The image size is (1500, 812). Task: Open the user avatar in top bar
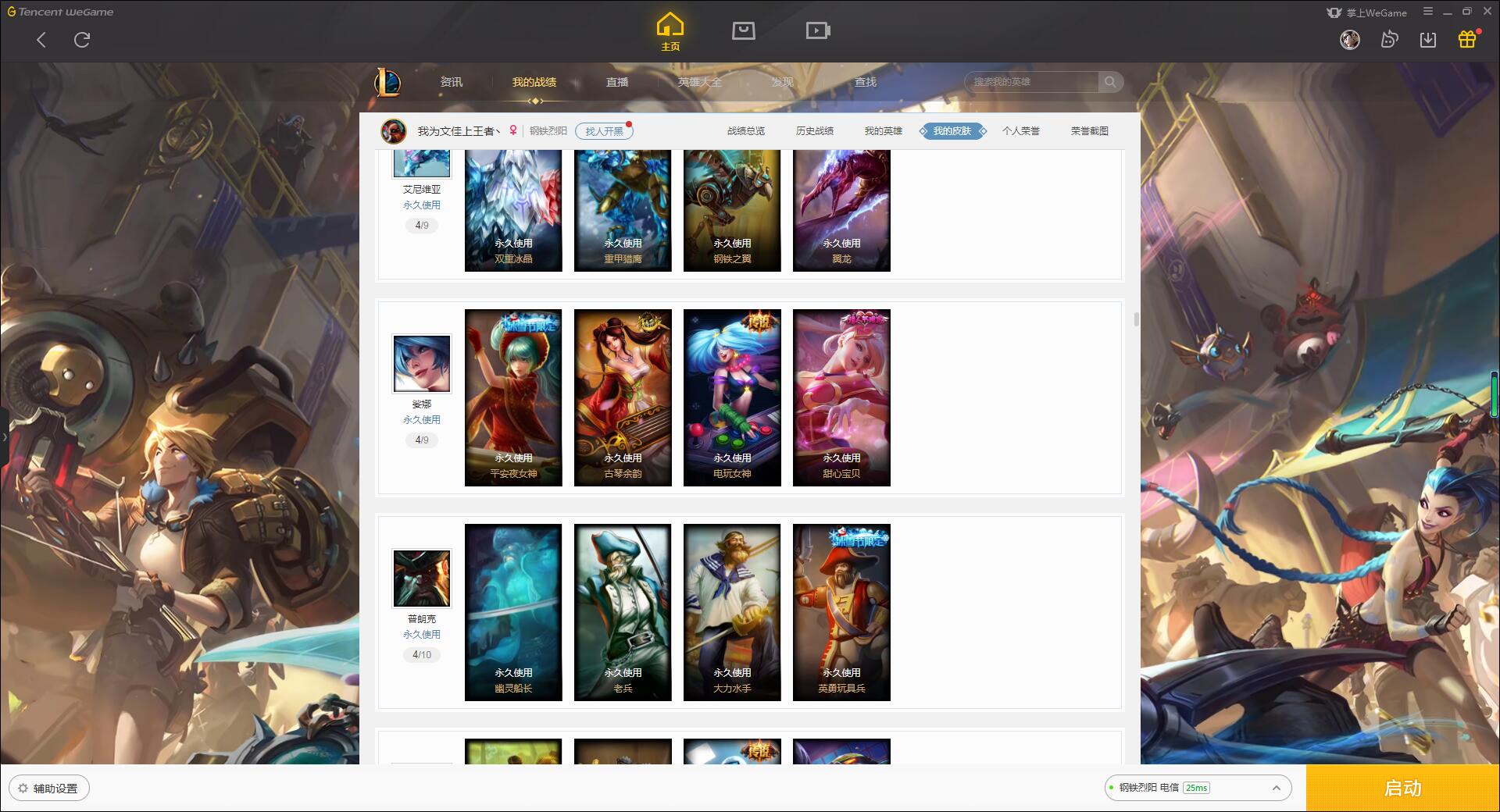1349,39
